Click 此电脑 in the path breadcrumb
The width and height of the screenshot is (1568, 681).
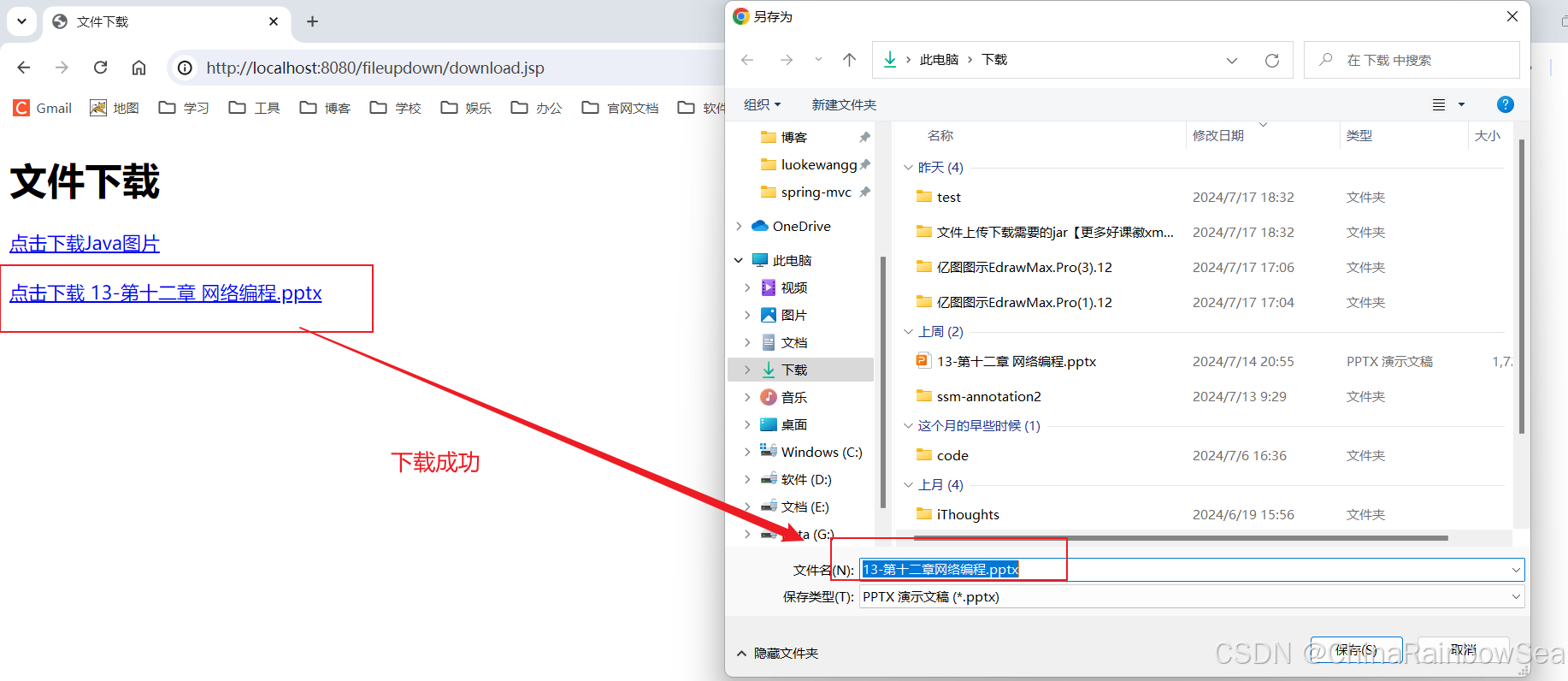click(x=939, y=60)
